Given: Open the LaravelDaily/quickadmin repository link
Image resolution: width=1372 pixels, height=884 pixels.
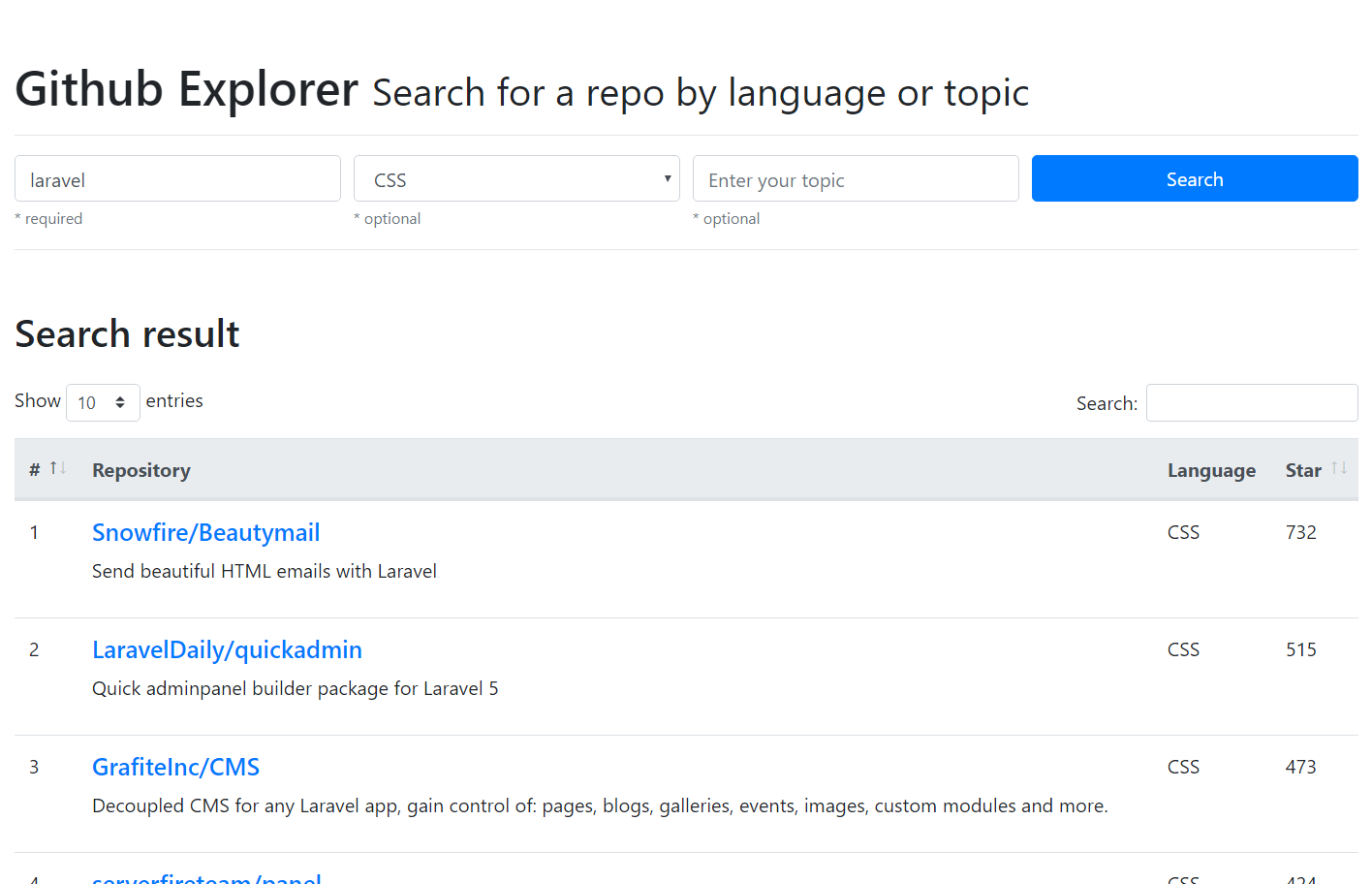Looking at the screenshot, I should [x=227, y=649].
